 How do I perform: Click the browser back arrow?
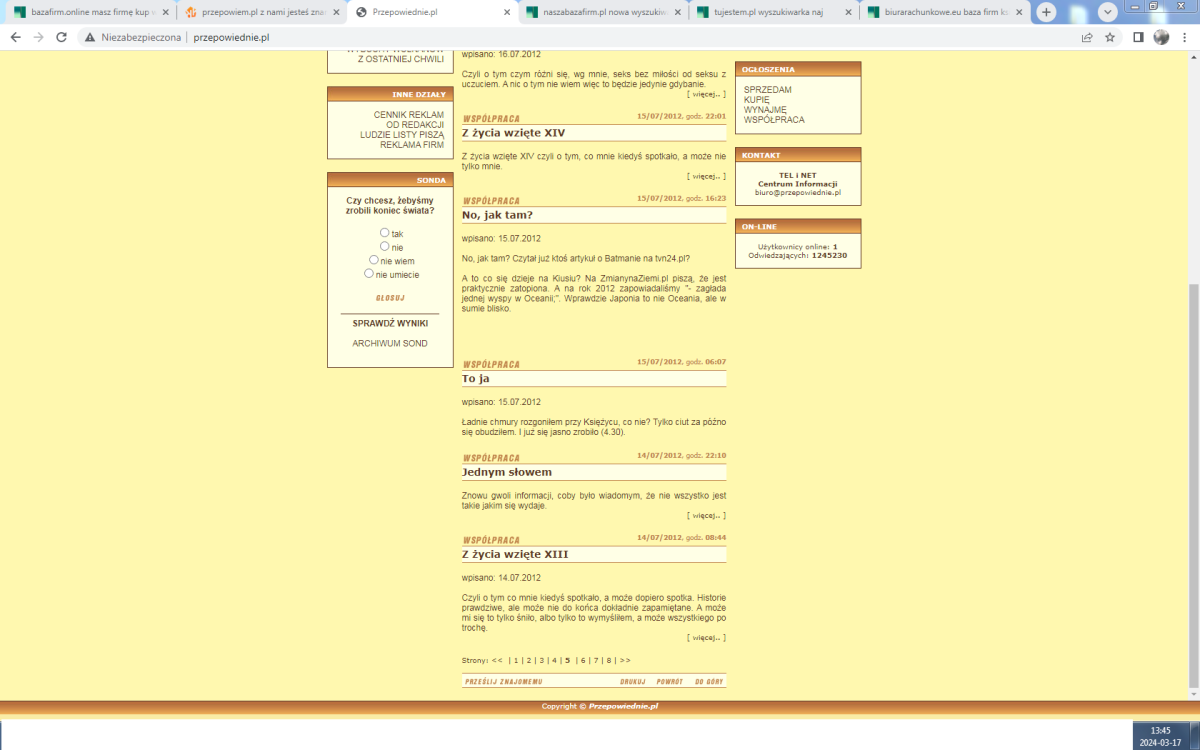[x=15, y=37]
